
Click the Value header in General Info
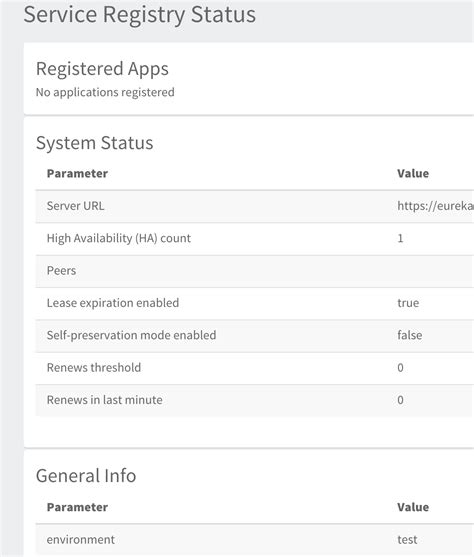[x=413, y=507]
